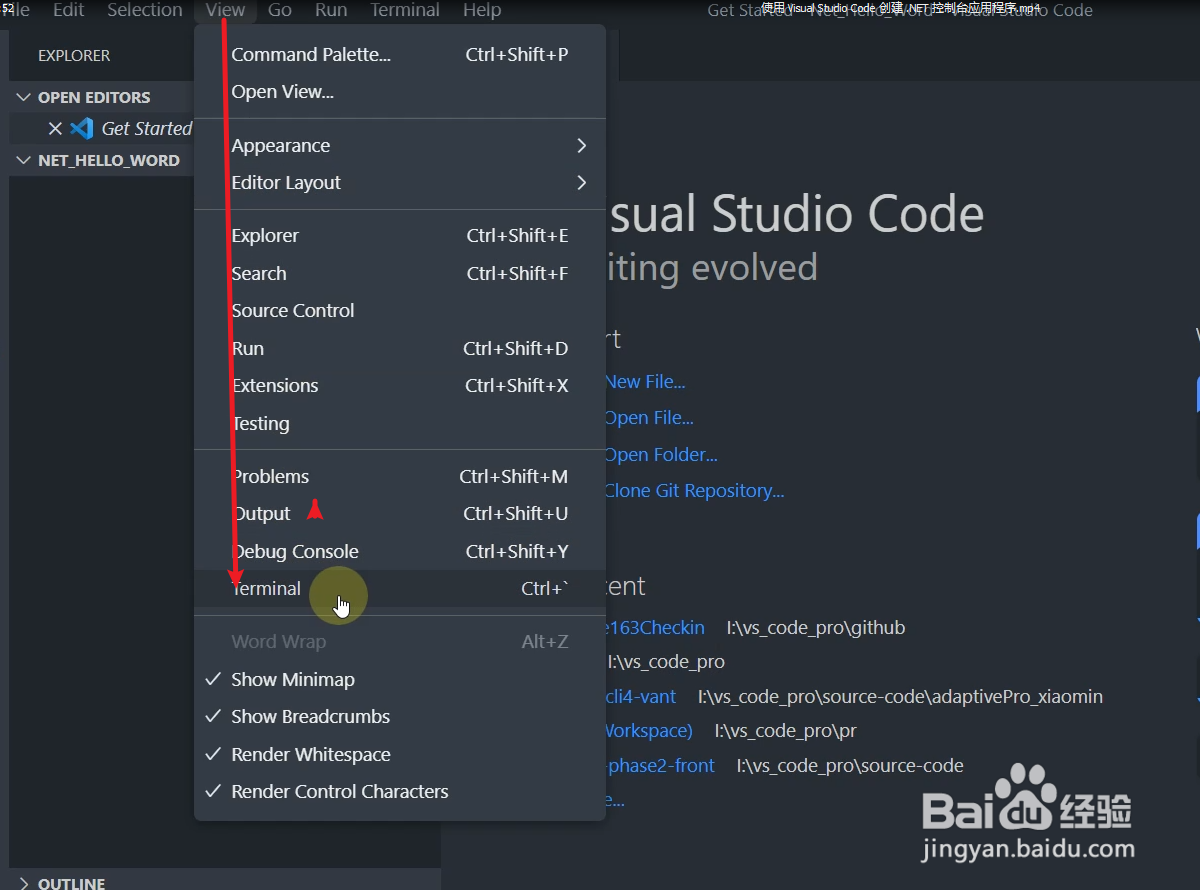1200x890 pixels.
Task: Click the New File... link
Action: pyautogui.click(x=645, y=382)
